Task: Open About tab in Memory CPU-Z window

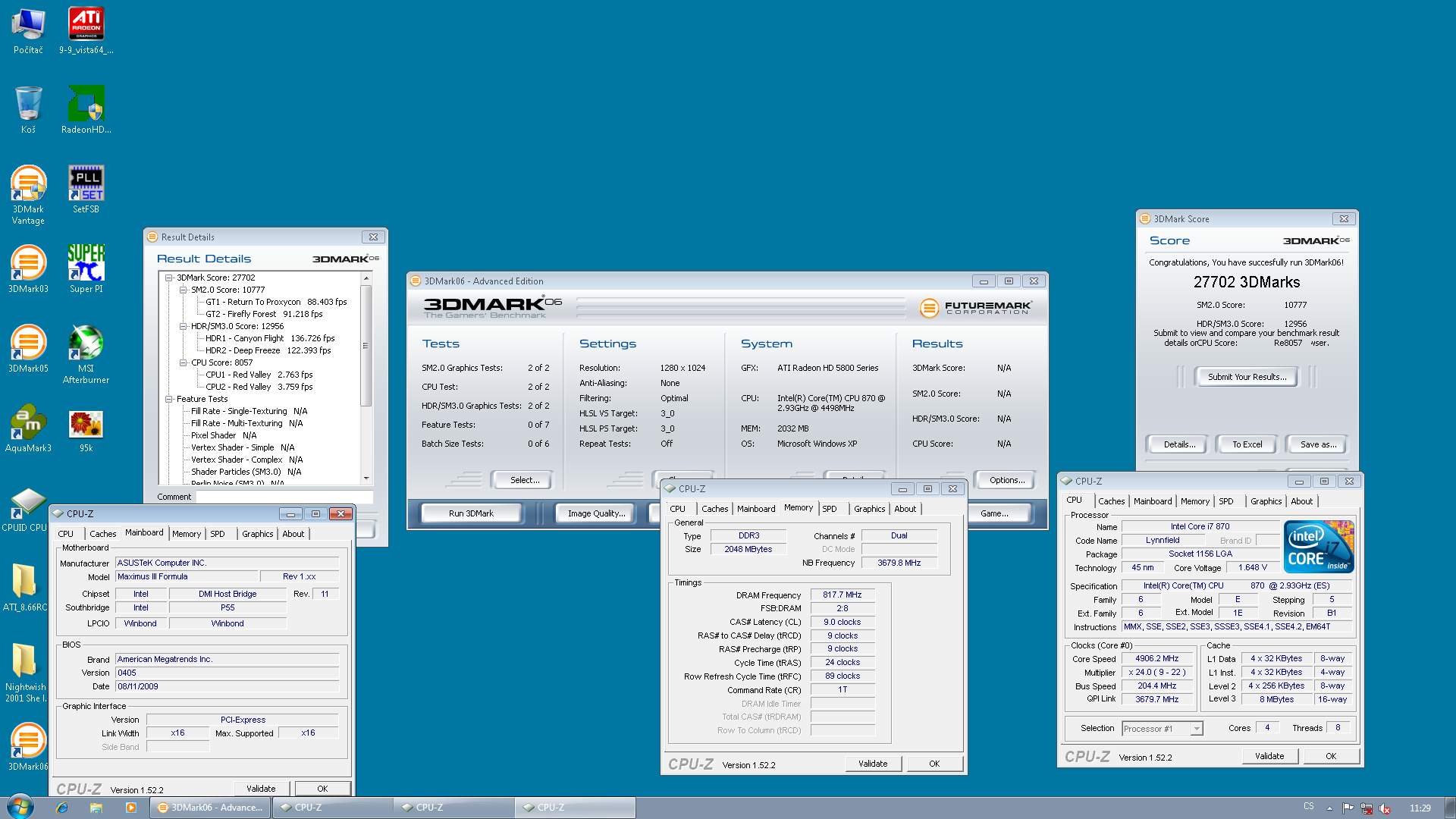Action: coord(905,509)
